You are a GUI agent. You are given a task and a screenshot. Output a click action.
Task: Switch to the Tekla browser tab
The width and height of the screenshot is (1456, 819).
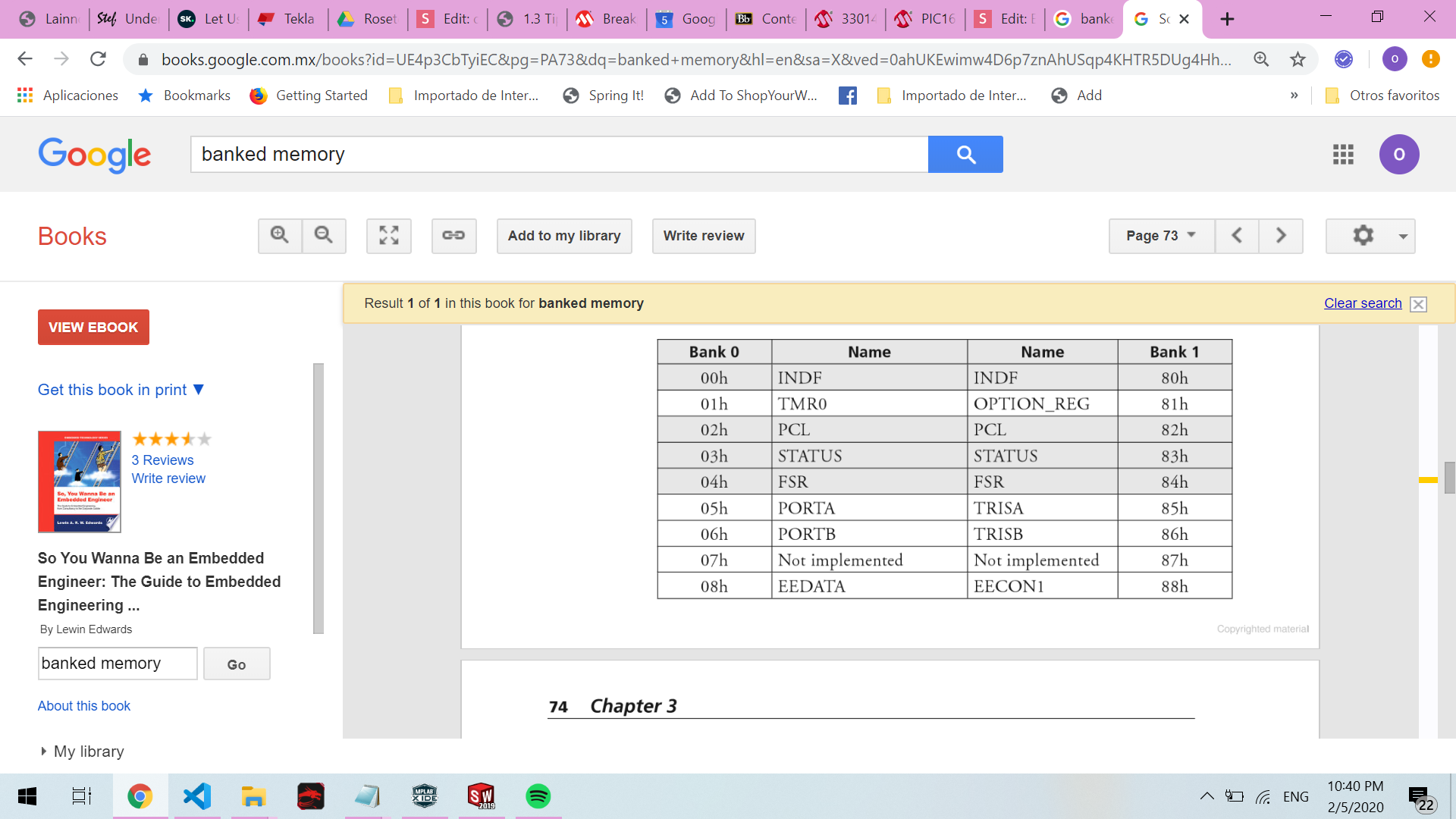pyautogui.click(x=290, y=19)
